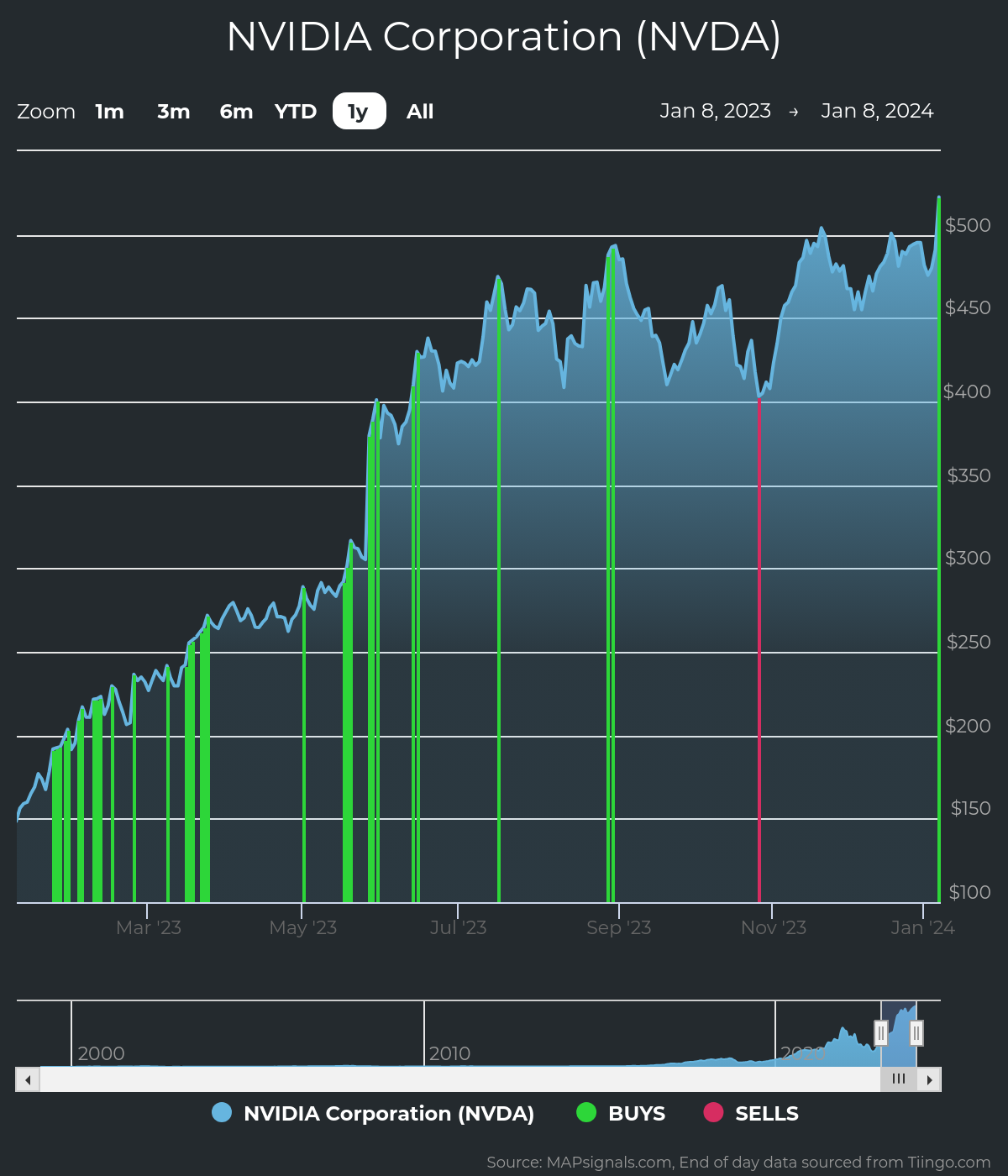Click the $450 price axis label

(x=968, y=307)
